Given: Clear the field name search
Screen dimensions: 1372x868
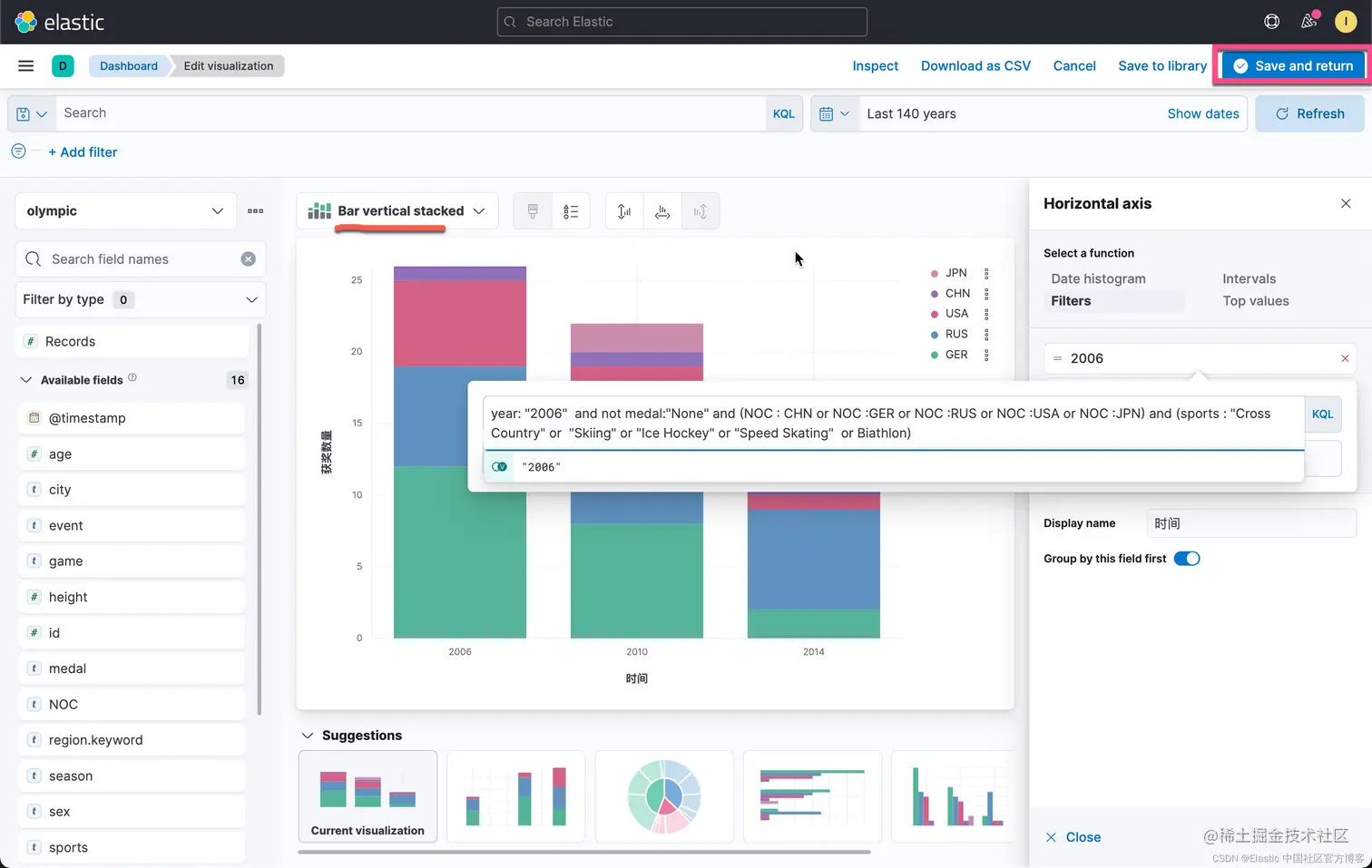Looking at the screenshot, I should [248, 259].
